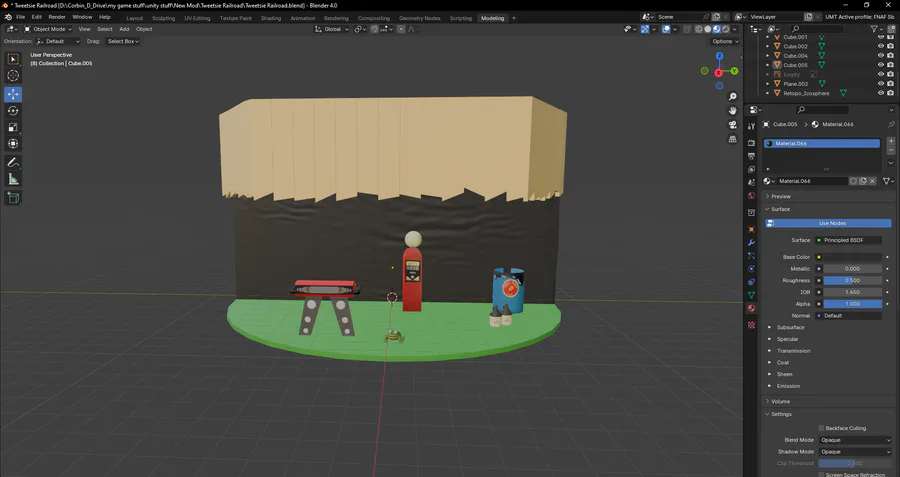Open the Blend Mode dropdown
This screenshot has width=900, height=477.
pyautogui.click(x=855, y=440)
